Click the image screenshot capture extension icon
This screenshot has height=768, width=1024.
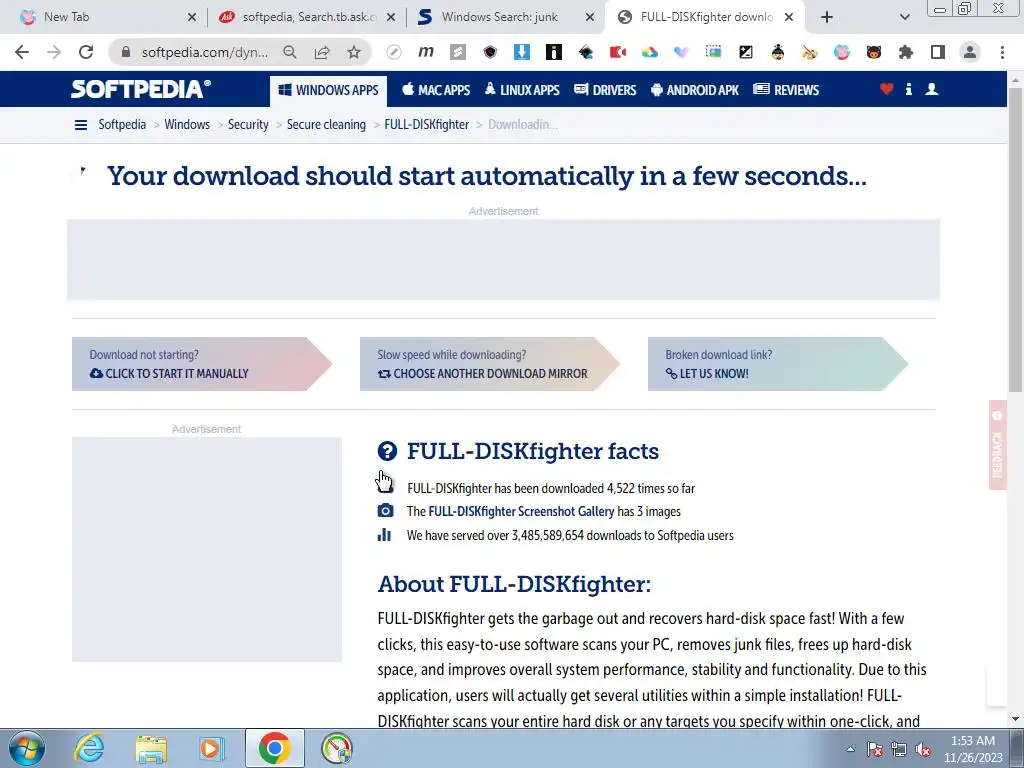click(714, 52)
